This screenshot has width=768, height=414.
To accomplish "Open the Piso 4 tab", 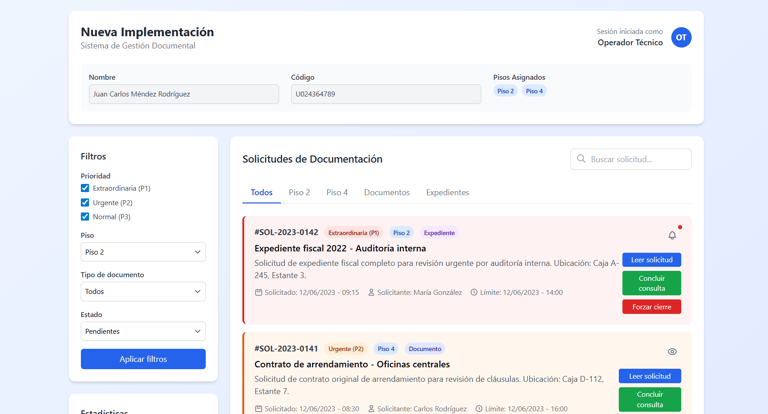I will [337, 193].
